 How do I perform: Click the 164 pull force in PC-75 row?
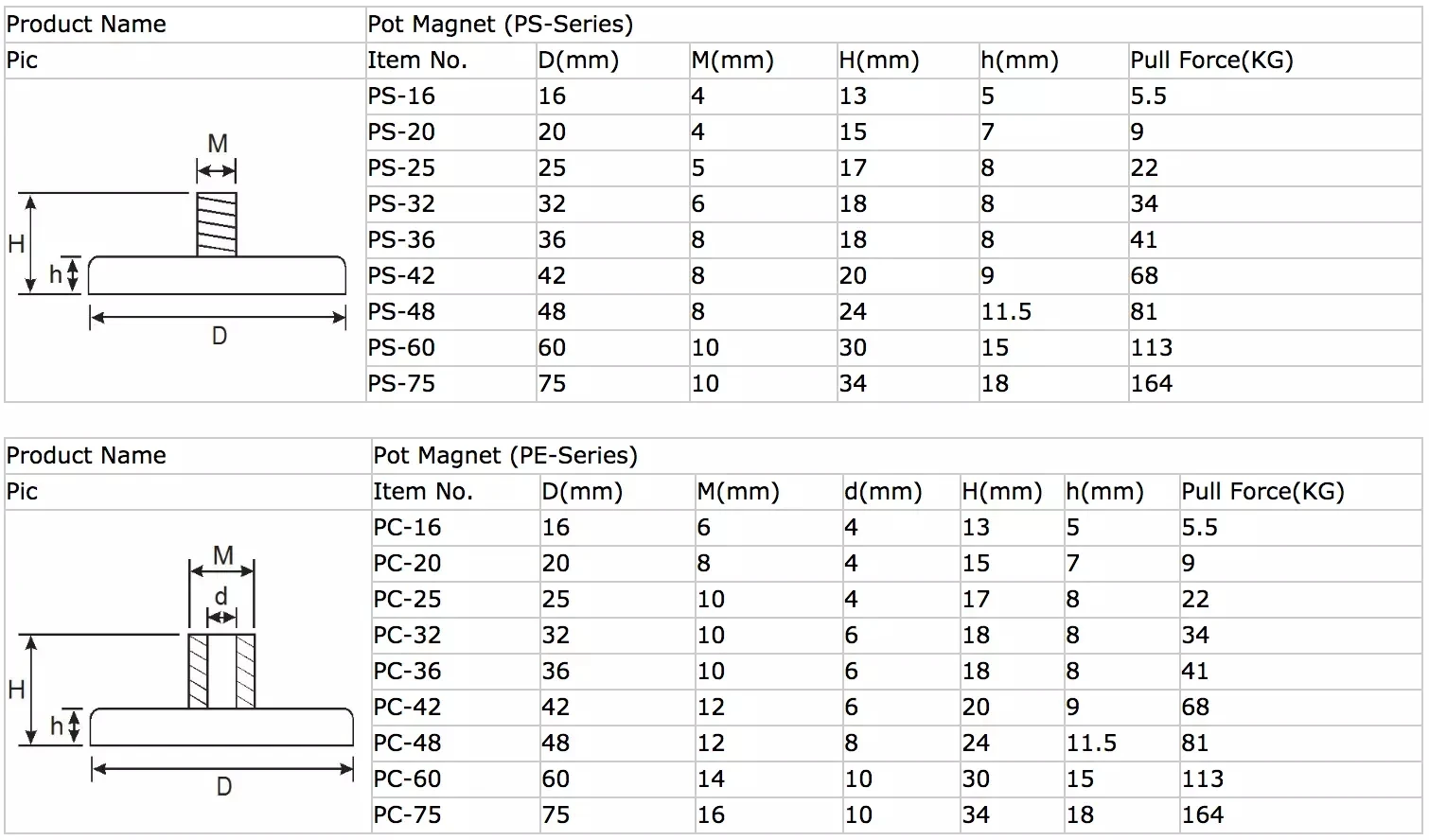[x=1203, y=815]
